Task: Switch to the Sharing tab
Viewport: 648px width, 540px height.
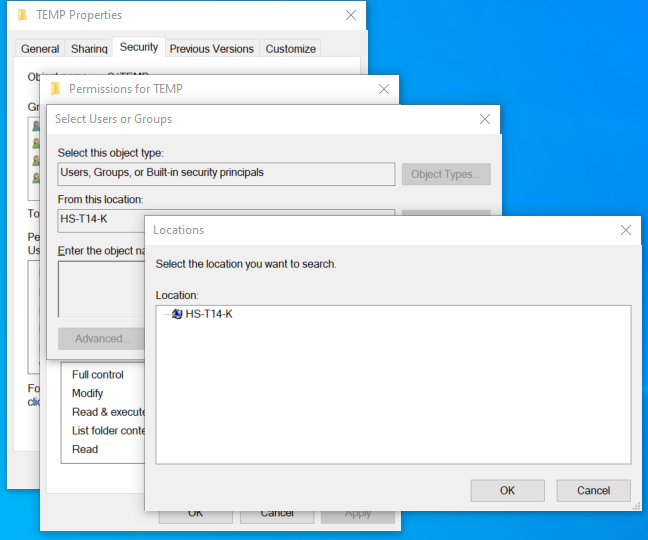Action: tap(89, 49)
